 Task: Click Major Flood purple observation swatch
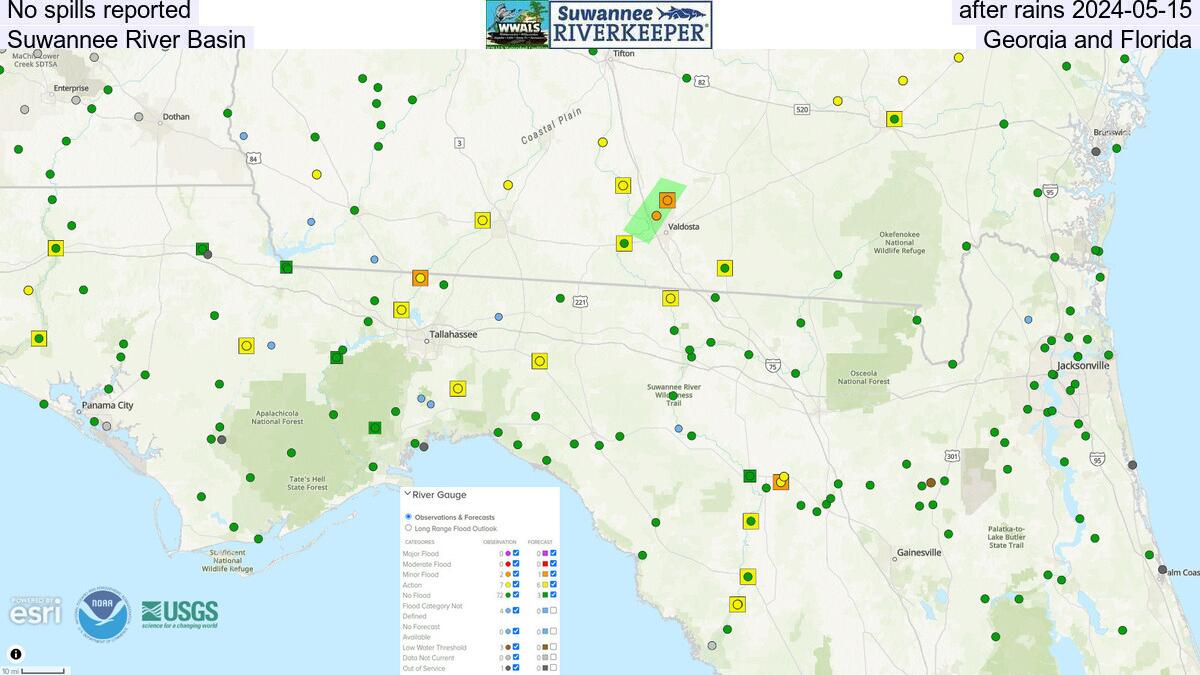[x=508, y=553]
